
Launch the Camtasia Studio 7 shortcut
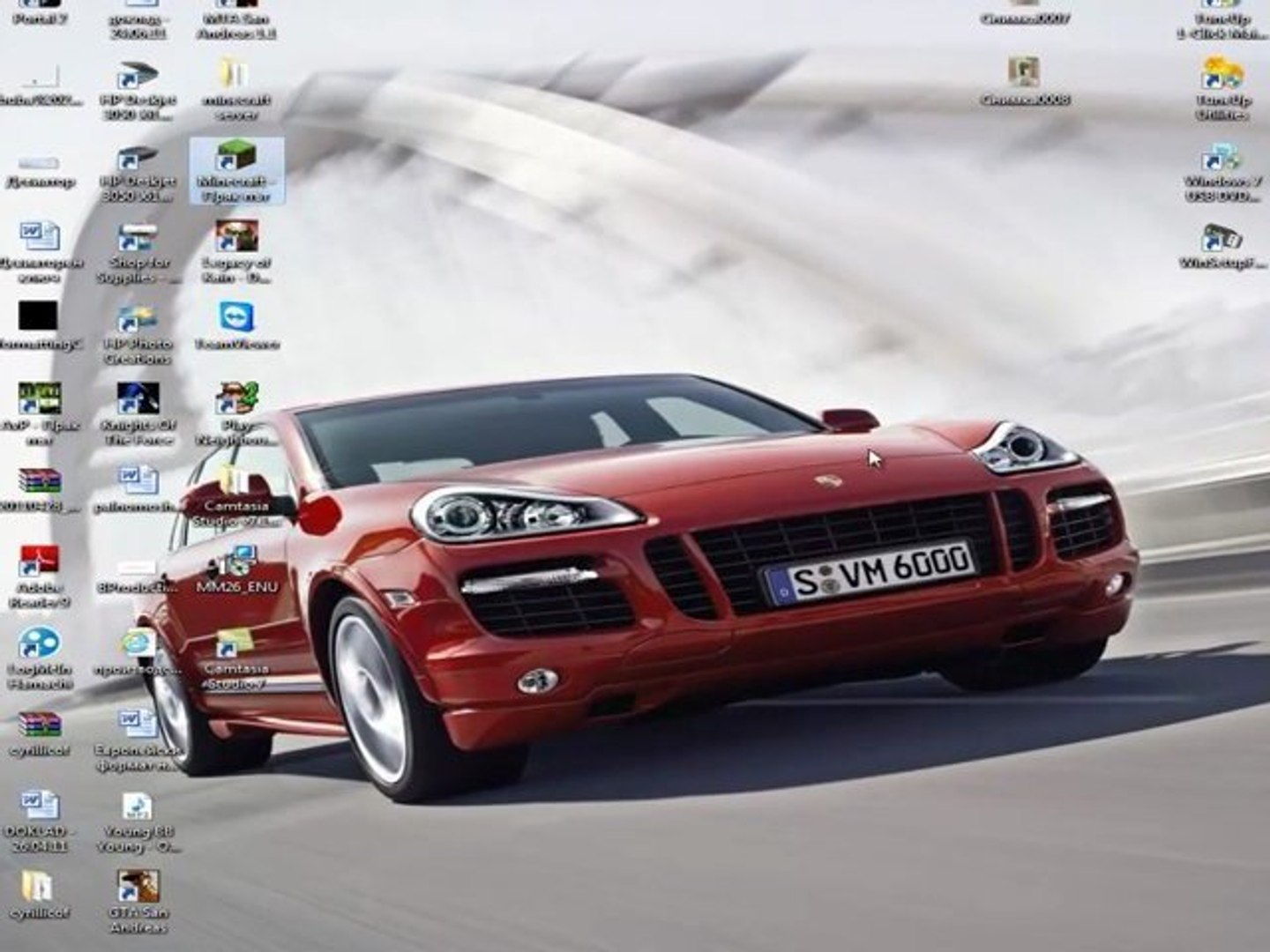click(236, 658)
